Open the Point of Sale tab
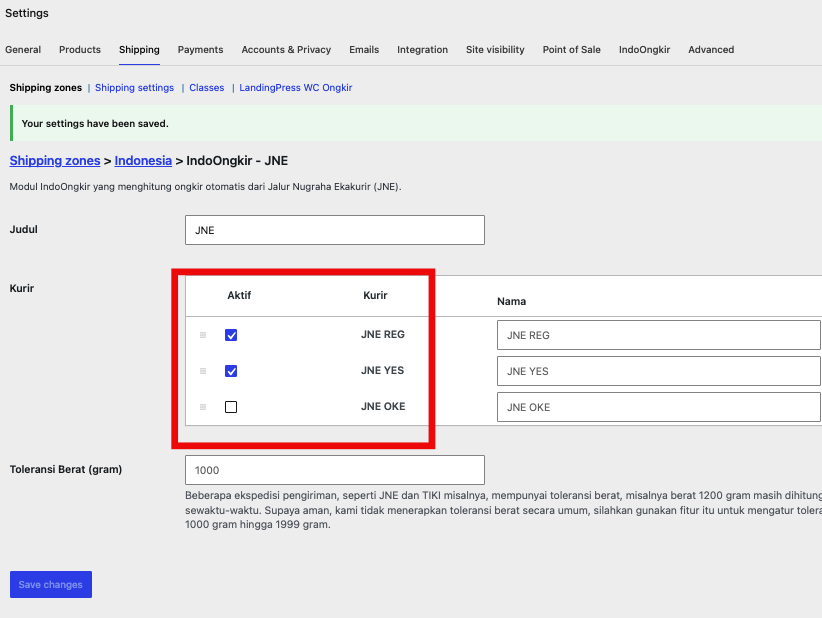 [x=571, y=50]
